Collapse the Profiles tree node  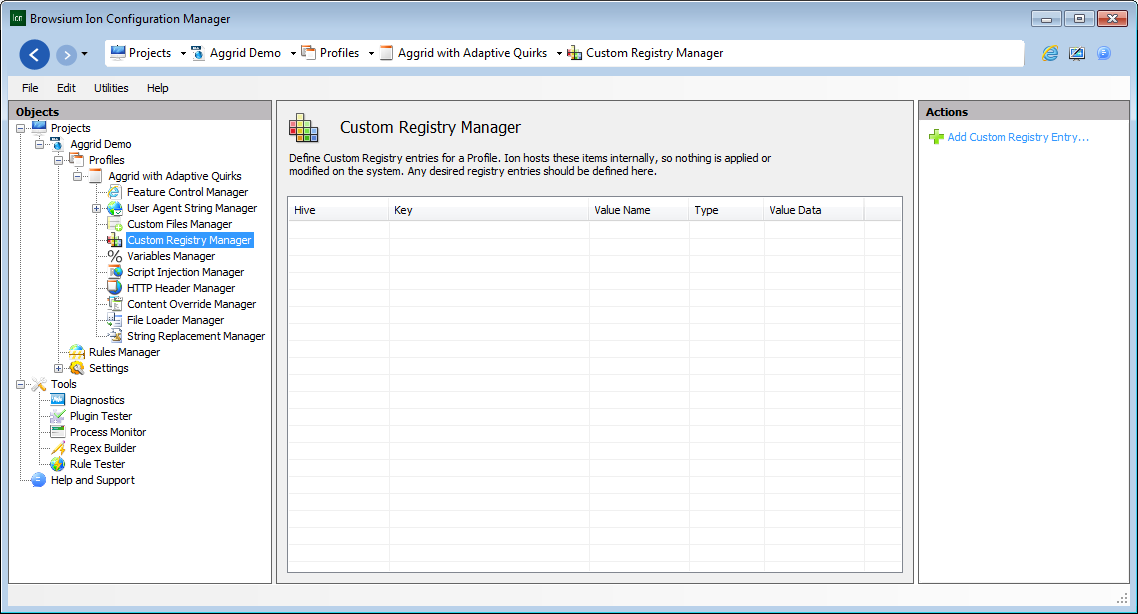coord(58,160)
